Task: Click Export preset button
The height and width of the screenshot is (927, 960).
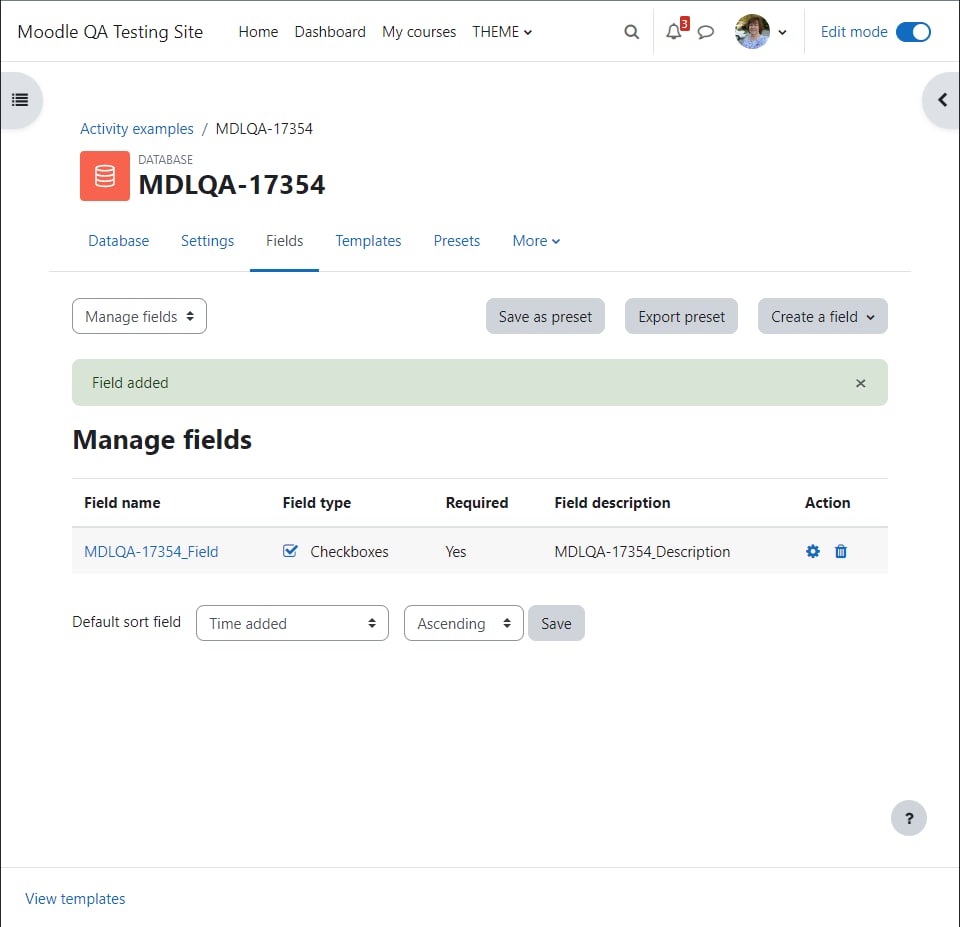Action: (681, 316)
